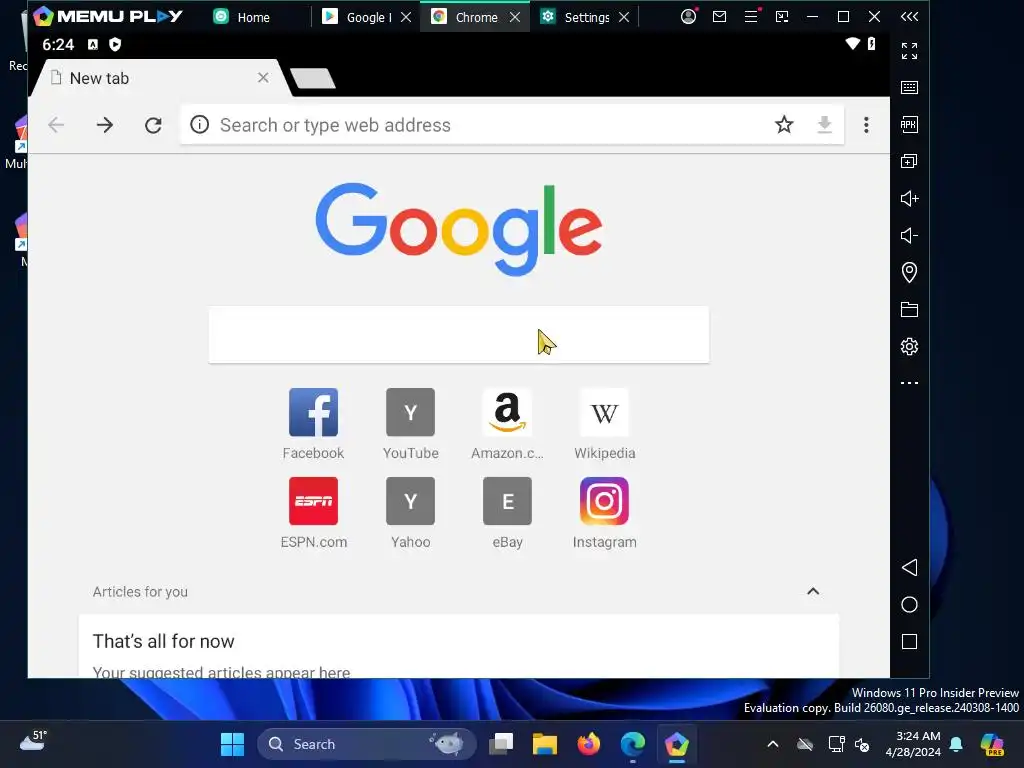Open the ESPN.com shortcut tile
The image size is (1024, 768).
point(313,513)
